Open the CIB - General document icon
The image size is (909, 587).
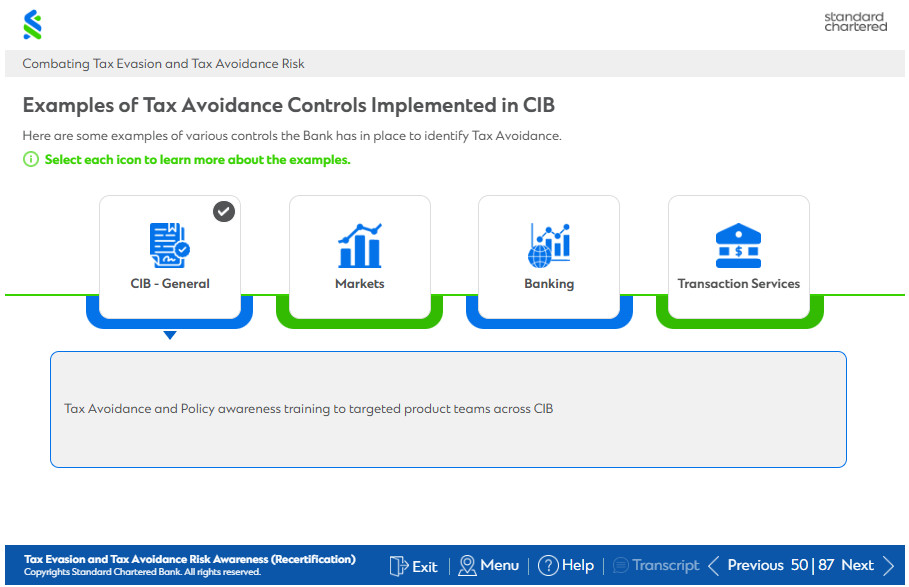tap(169, 245)
